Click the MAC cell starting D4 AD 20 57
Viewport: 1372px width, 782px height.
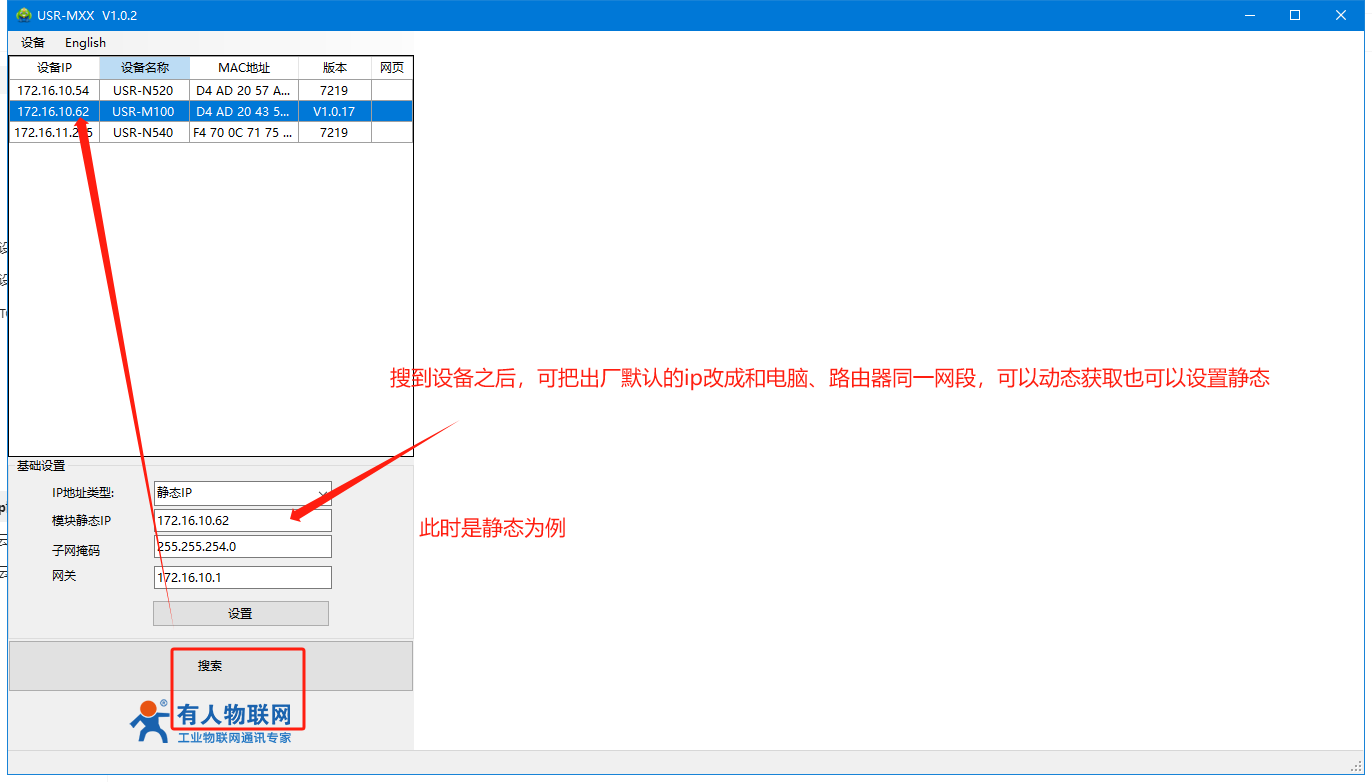244,91
